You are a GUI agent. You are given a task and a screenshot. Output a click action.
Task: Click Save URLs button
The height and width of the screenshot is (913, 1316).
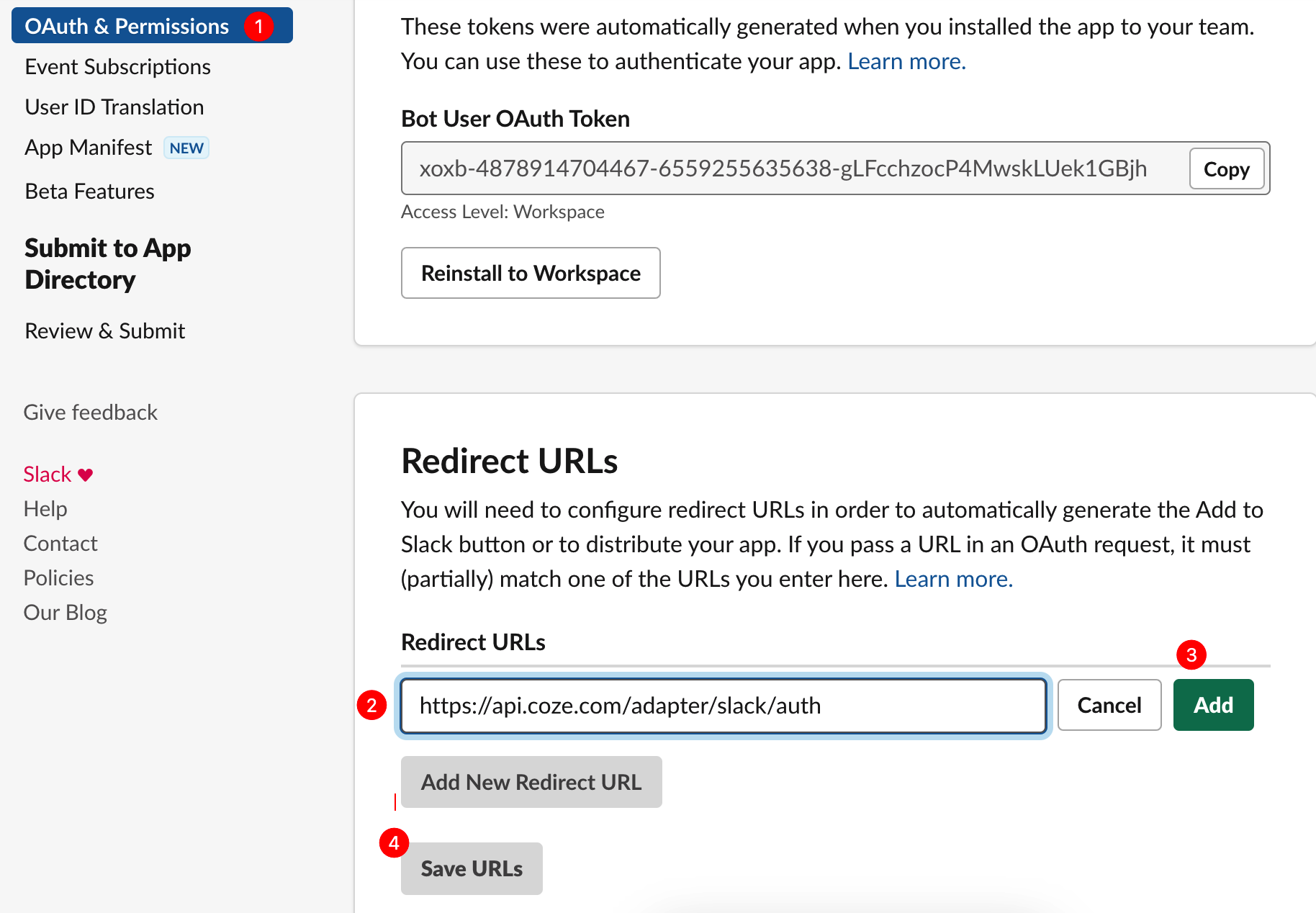click(472, 869)
